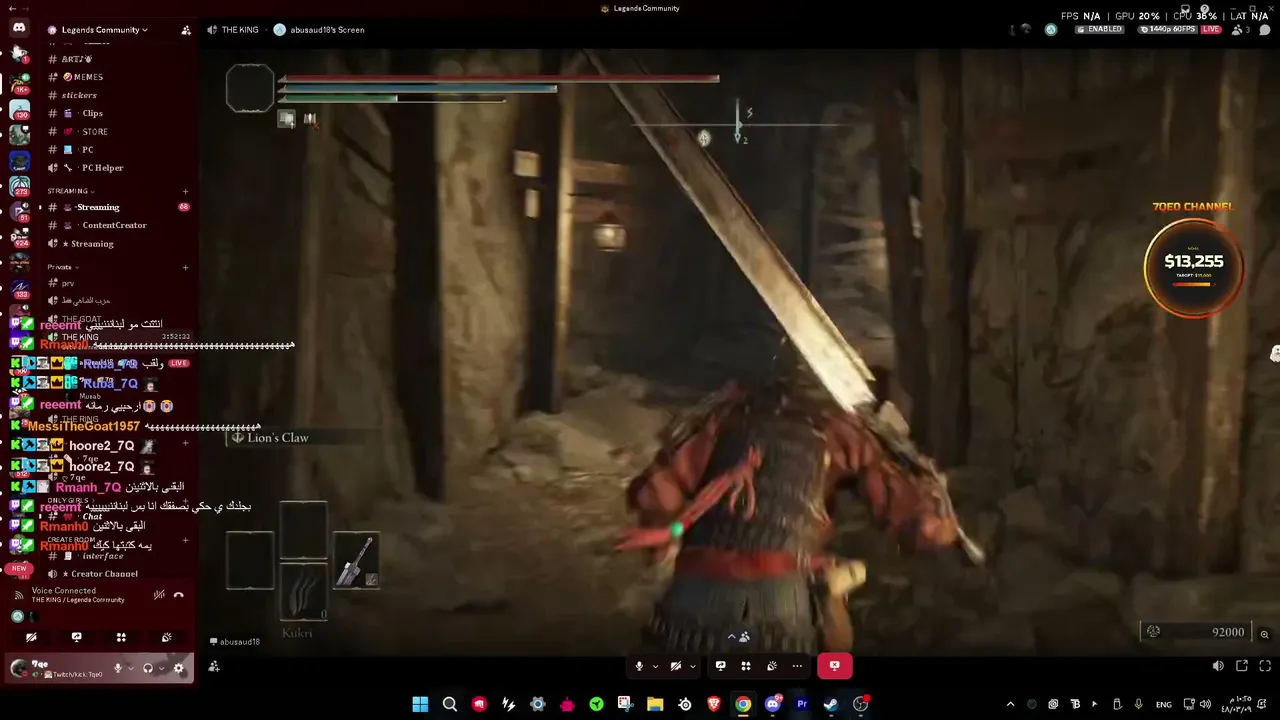Disconnect from the voice channel
1280x720 pixels.
pos(179,595)
